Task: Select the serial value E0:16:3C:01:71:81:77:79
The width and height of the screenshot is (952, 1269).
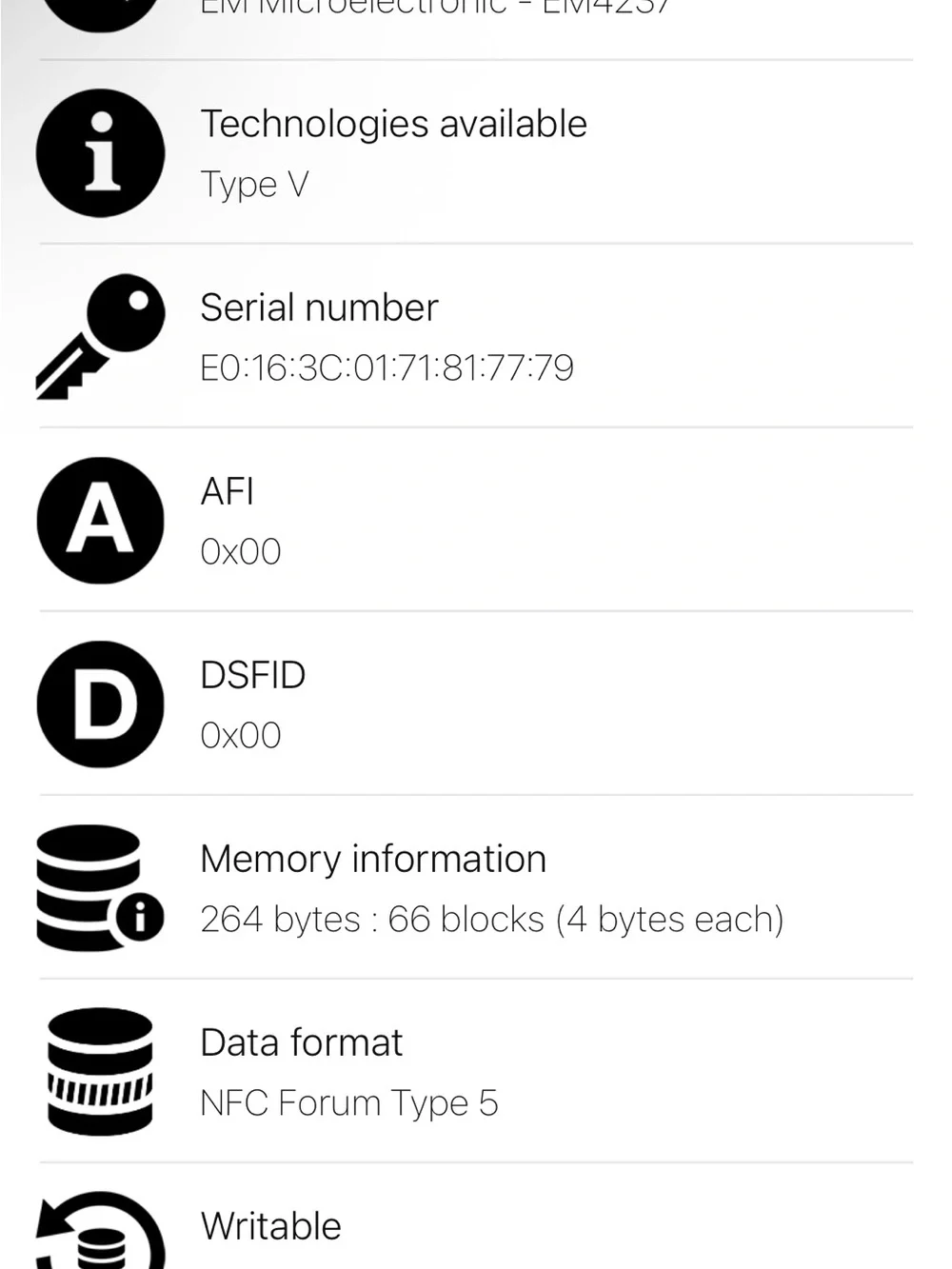Action: coord(387,367)
